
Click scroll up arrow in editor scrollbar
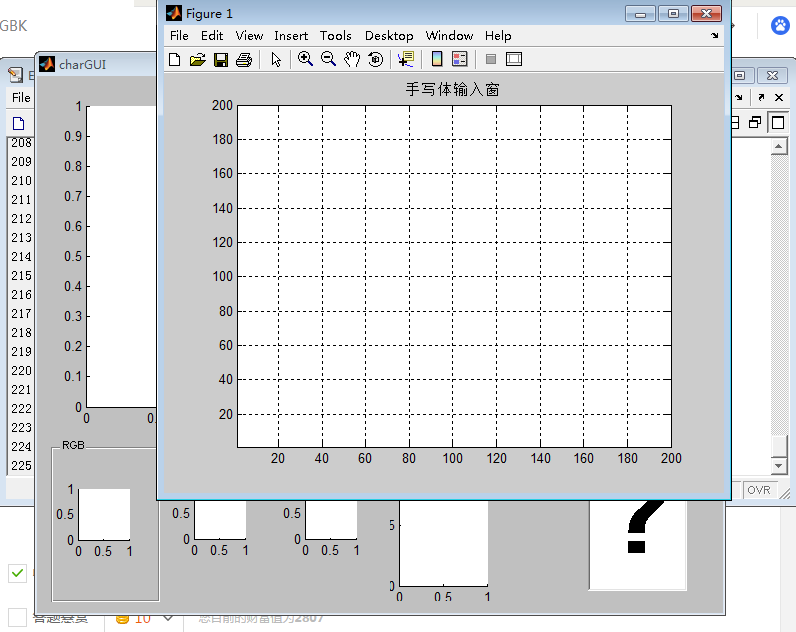point(779,147)
